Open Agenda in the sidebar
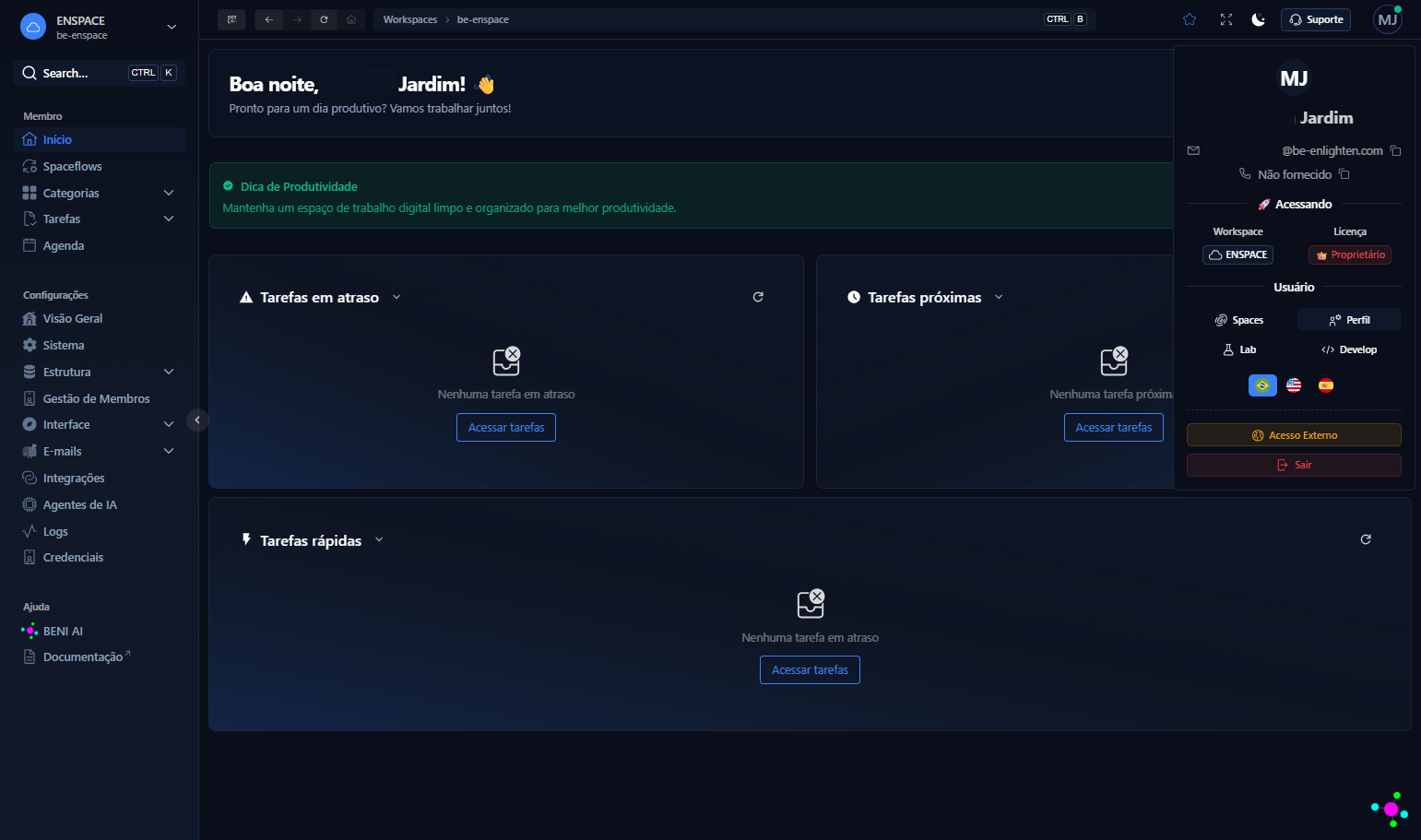Image resolution: width=1421 pixels, height=840 pixels. [x=100, y=245]
